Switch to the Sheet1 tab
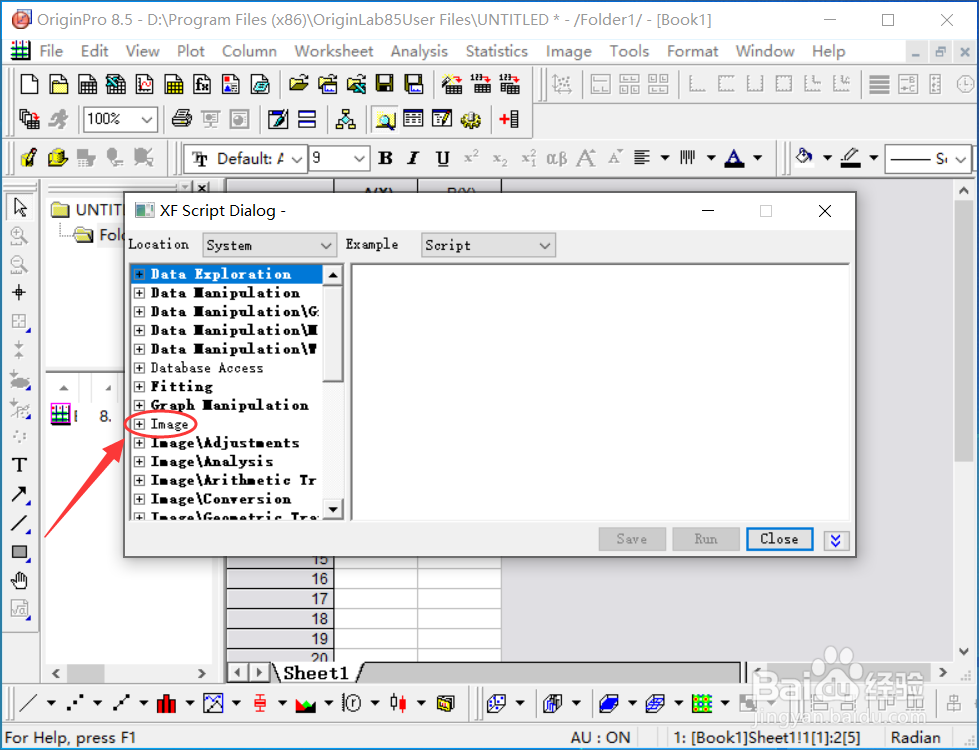979x750 pixels. [316, 673]
